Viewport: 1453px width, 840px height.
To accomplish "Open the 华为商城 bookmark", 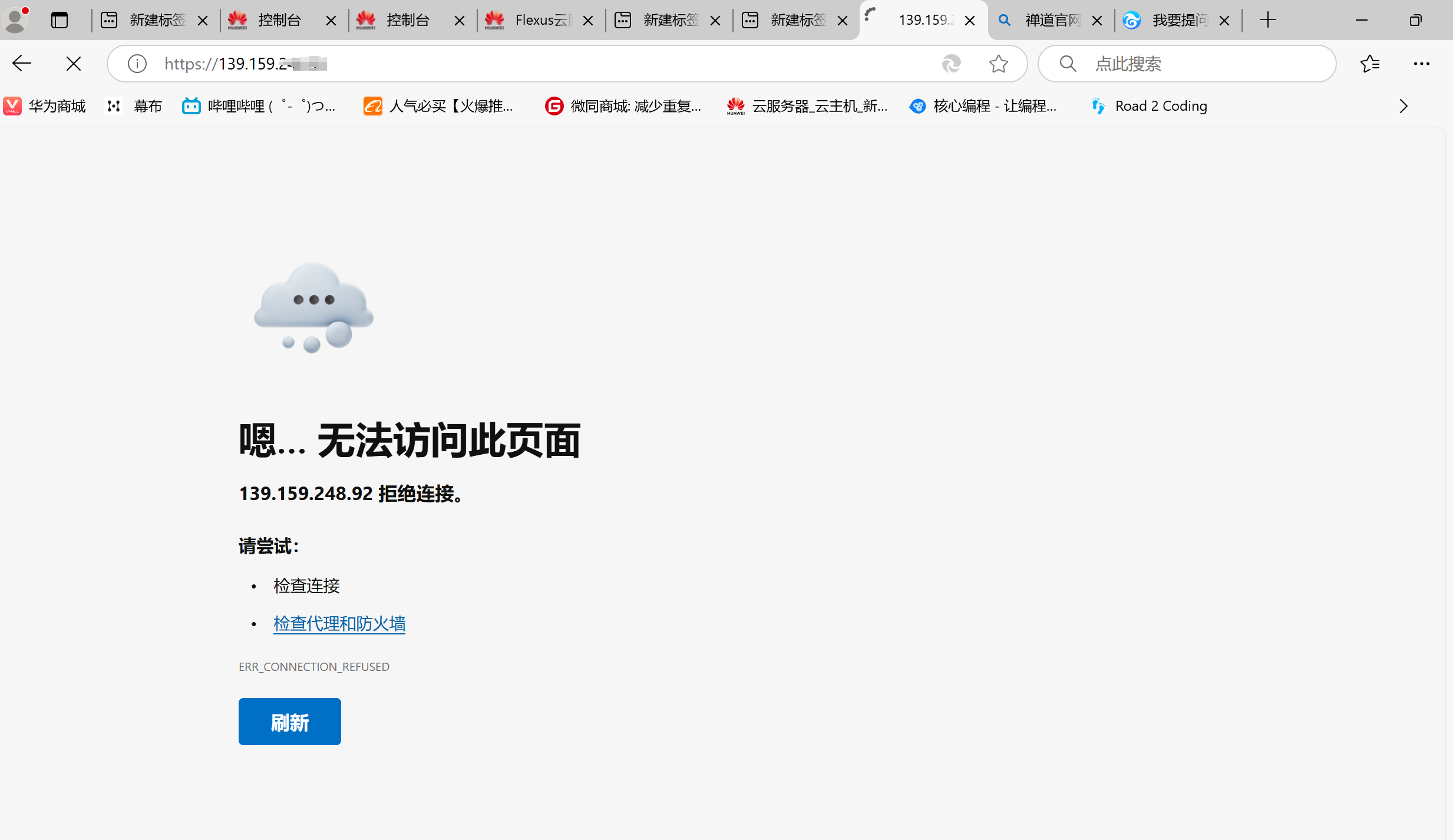I will 45,106.
